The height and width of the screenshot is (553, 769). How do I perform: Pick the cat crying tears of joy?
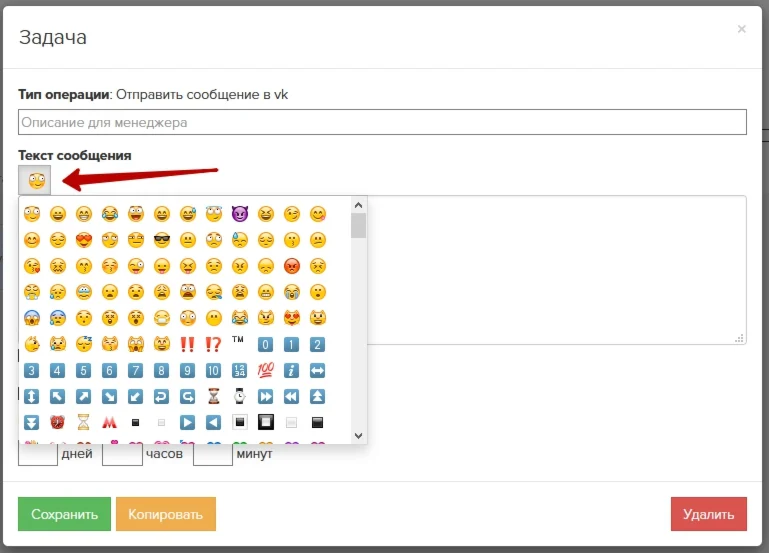[x=240, y=318]
